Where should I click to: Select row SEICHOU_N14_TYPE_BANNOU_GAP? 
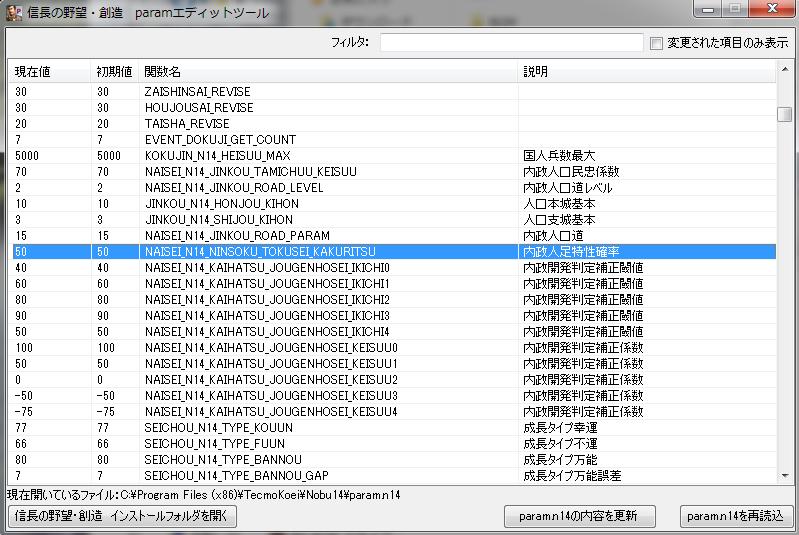click(394, 475)
